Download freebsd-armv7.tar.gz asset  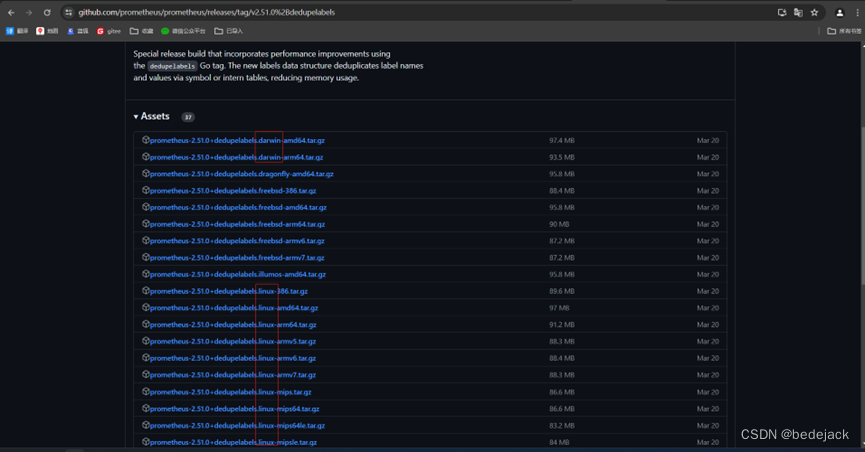[237, 258]
